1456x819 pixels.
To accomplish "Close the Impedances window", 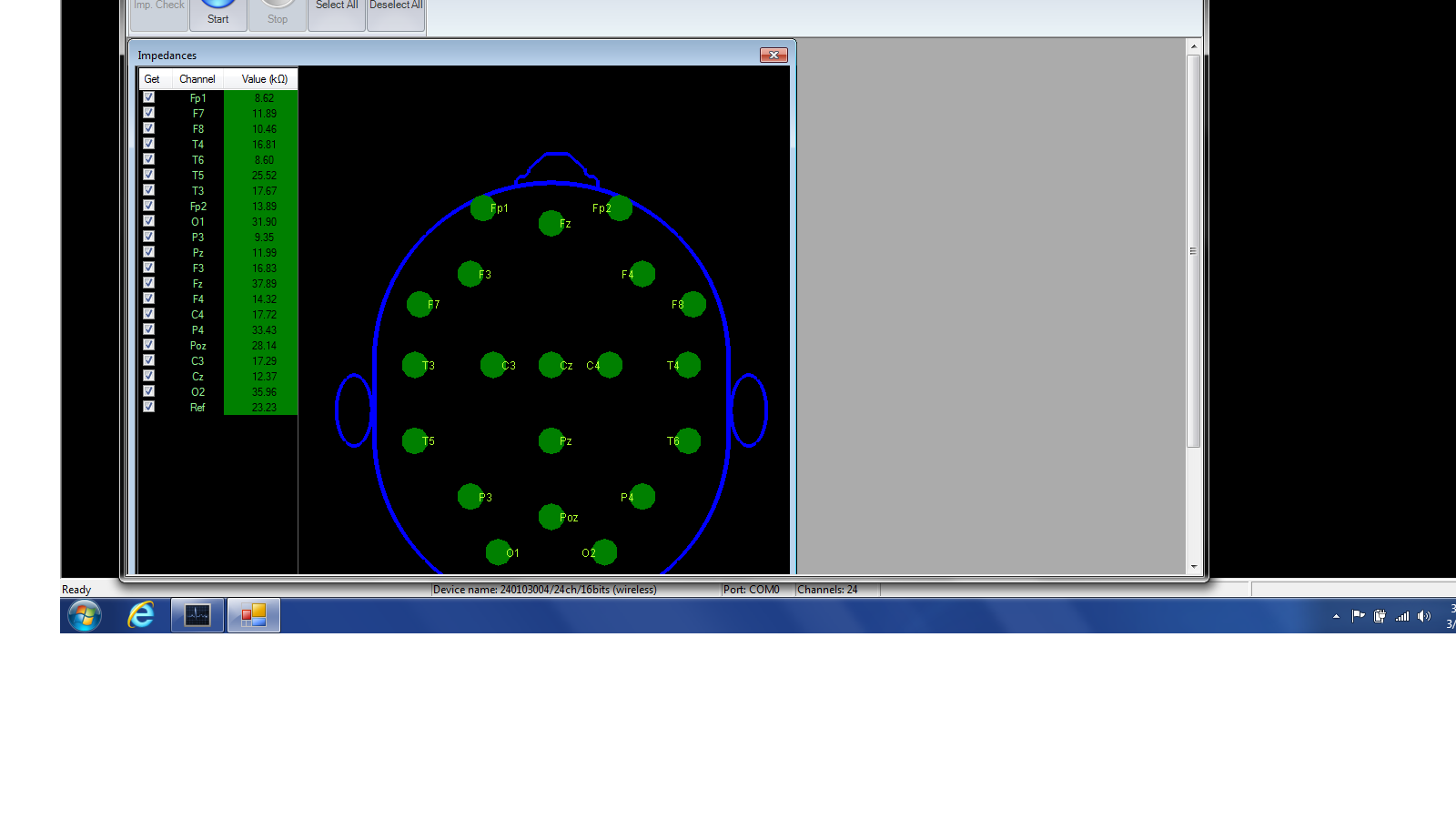I will click(773, 56).
